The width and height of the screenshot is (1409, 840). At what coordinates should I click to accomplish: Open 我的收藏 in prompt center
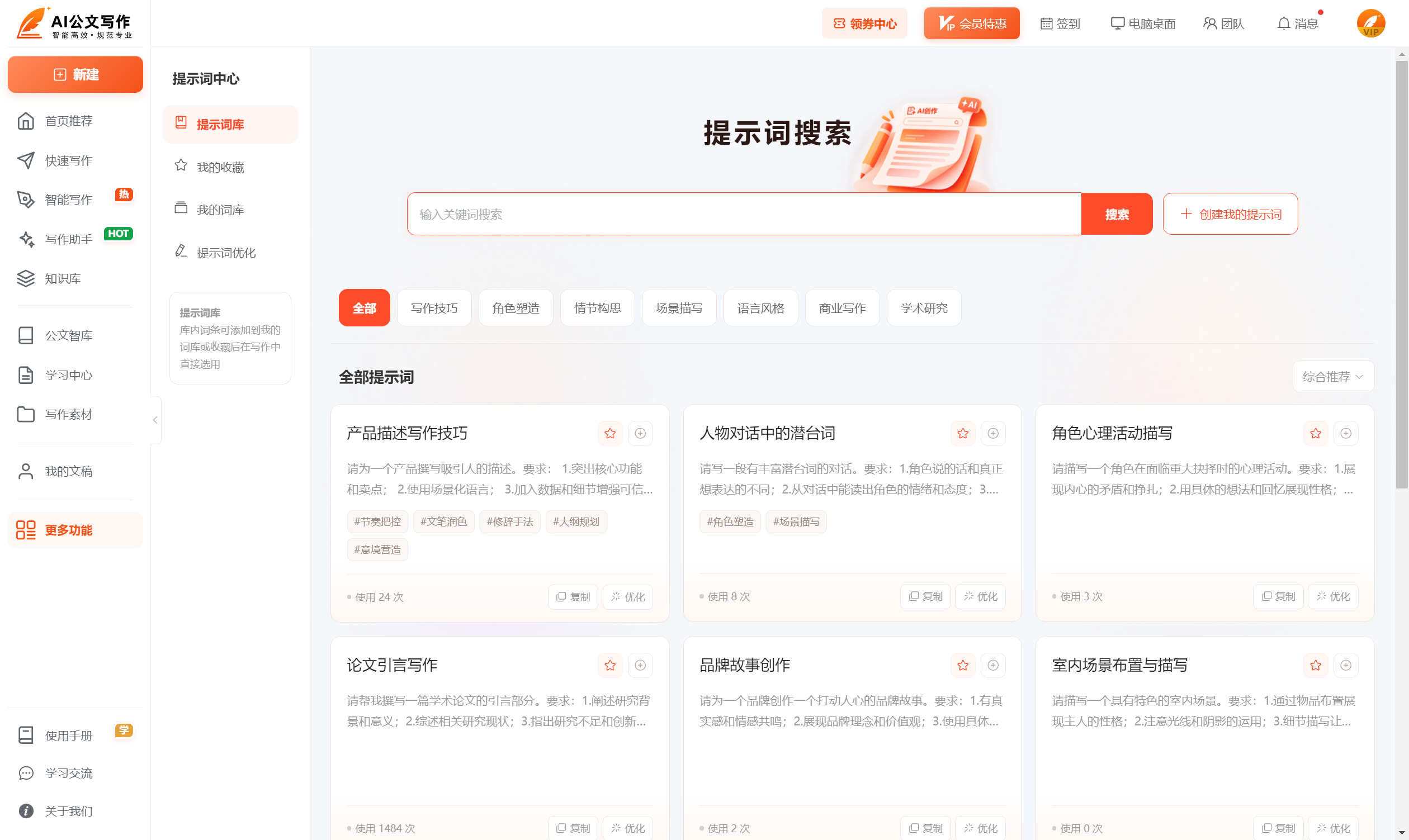coord(230,167)
